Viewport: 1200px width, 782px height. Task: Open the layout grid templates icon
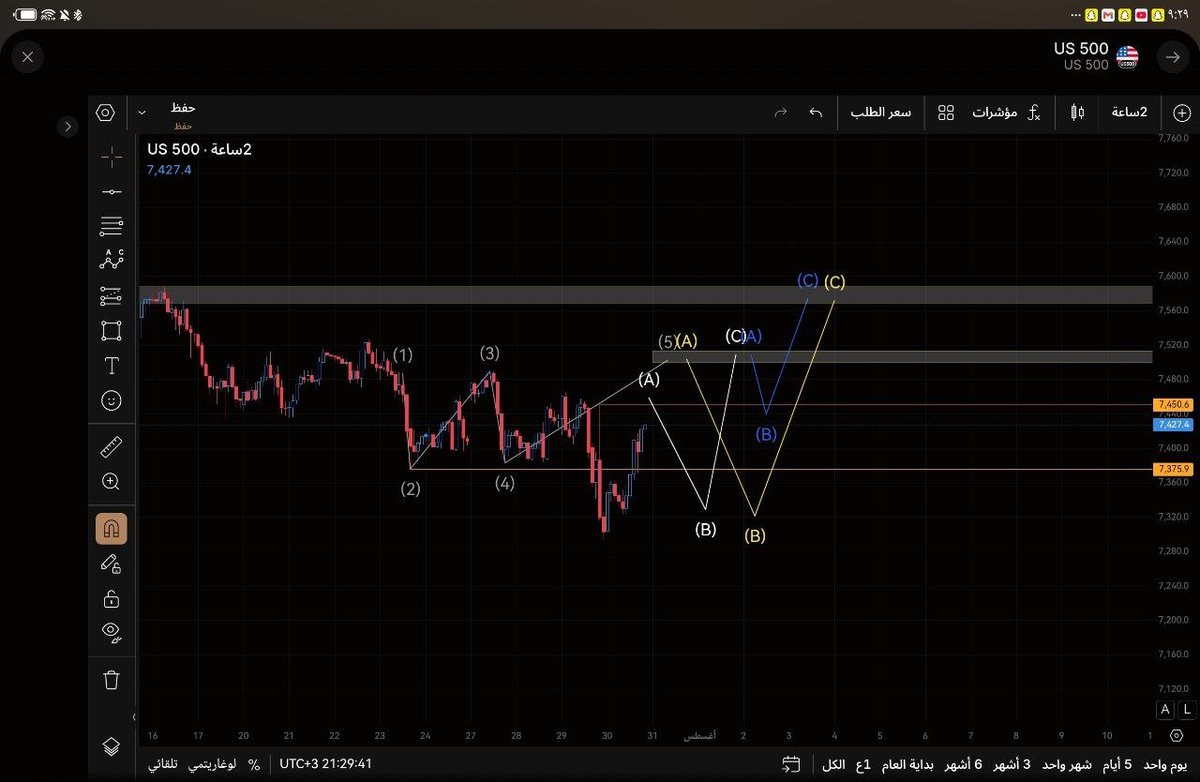point(946,112)
